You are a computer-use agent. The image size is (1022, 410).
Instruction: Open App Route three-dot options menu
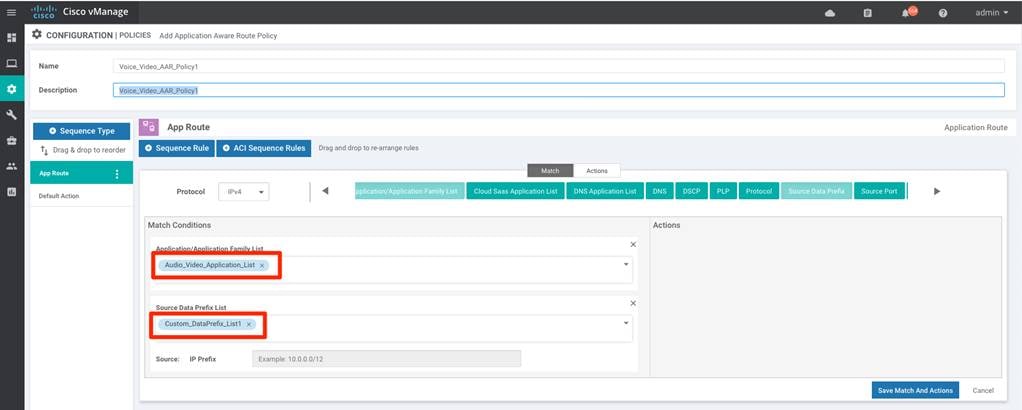click(x=117, y=173)
